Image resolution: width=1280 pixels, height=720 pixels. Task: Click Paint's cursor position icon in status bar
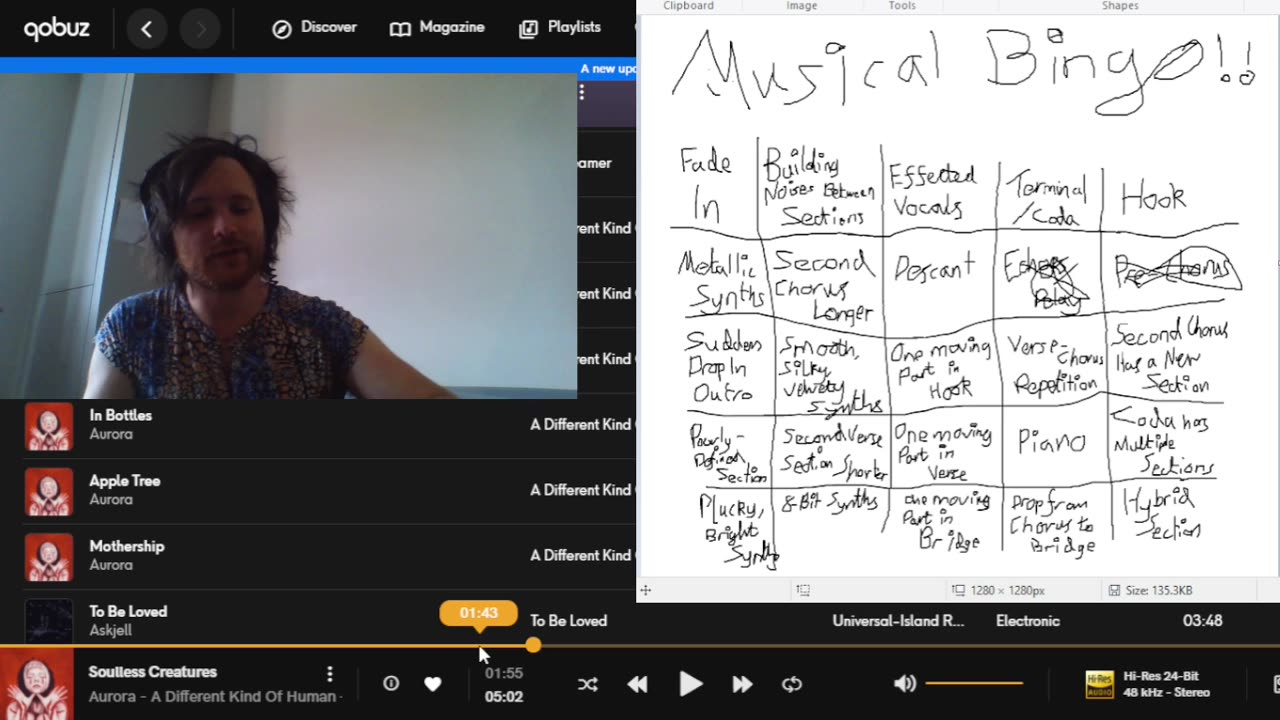coord(645,591)
